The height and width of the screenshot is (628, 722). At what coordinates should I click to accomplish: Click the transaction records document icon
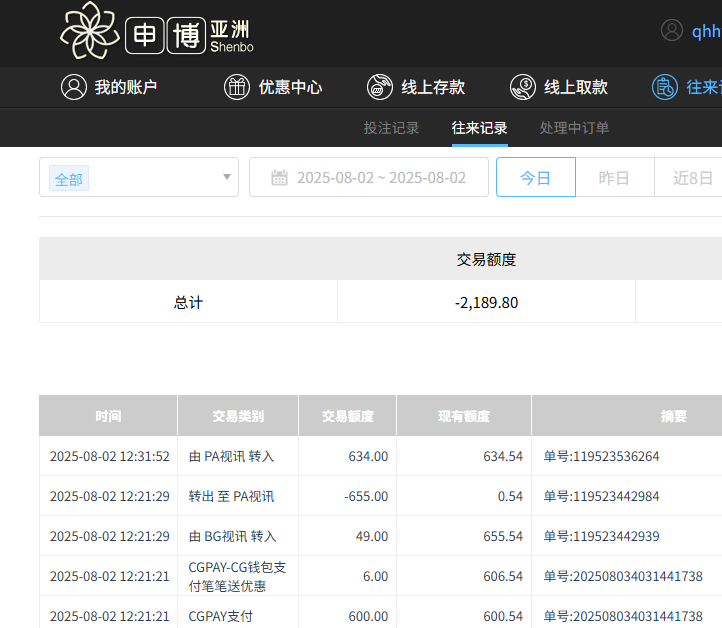(665, 87)
